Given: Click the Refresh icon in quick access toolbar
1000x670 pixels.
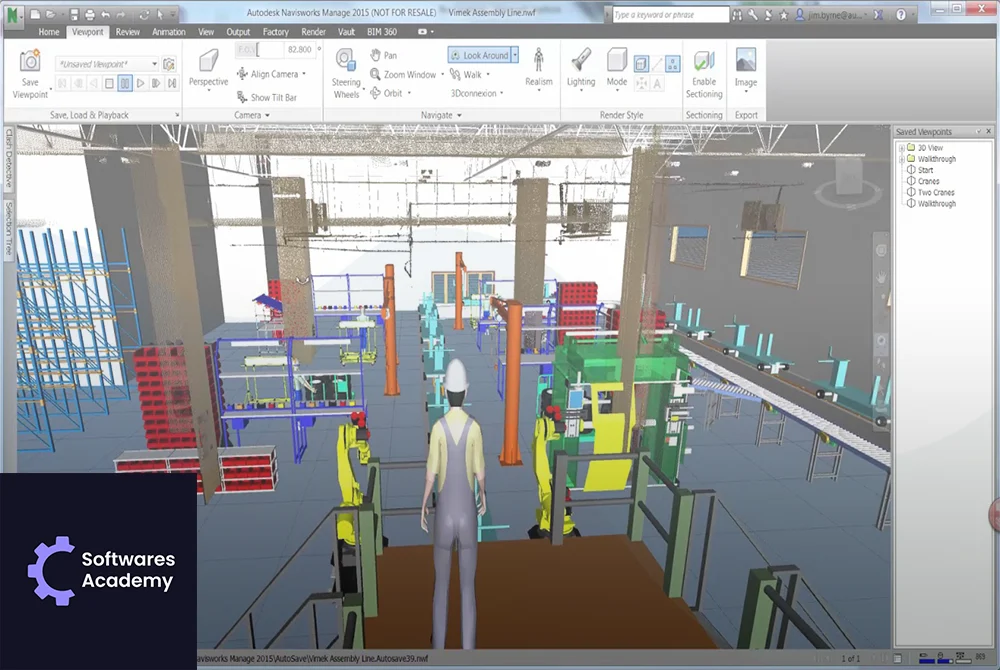Looking at the screenshot, I should coord(144,14).
